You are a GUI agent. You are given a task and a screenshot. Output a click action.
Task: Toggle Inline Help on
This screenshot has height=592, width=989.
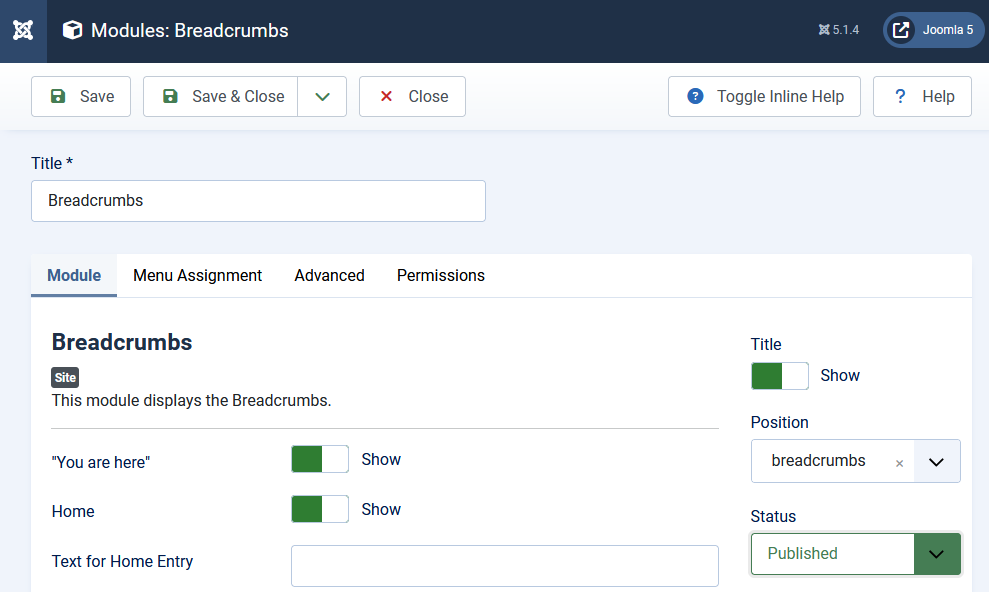[x=764, y=97]
